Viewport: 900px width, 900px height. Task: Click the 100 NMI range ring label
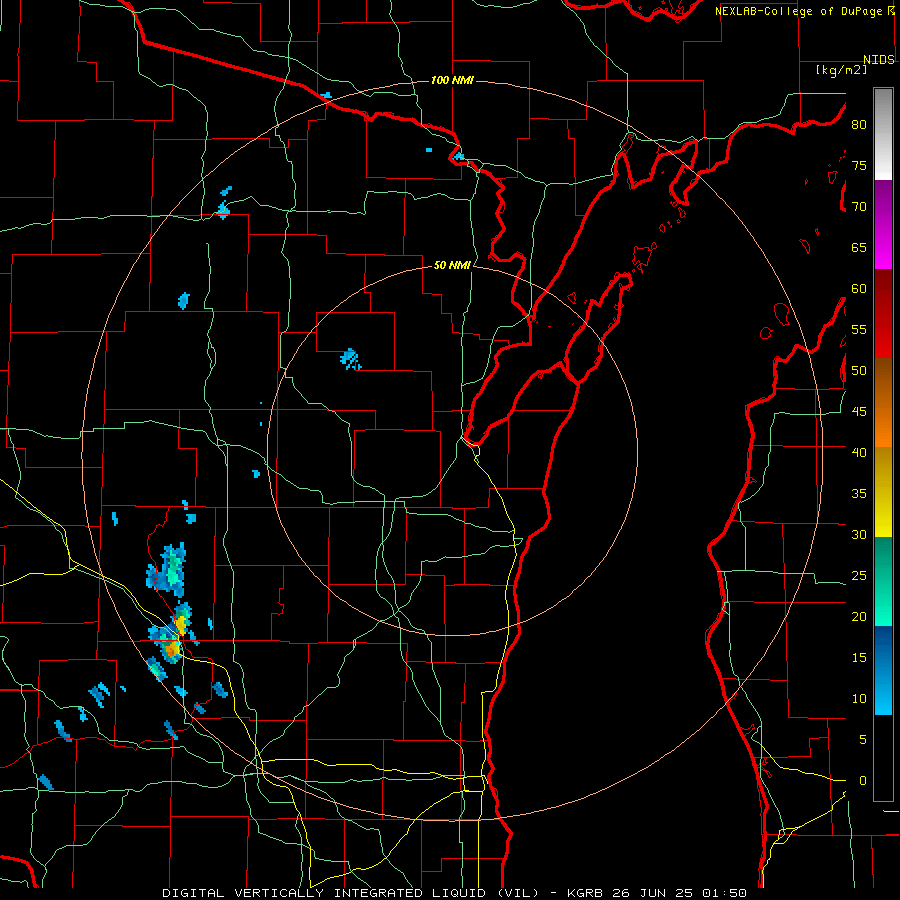[452, 80]
